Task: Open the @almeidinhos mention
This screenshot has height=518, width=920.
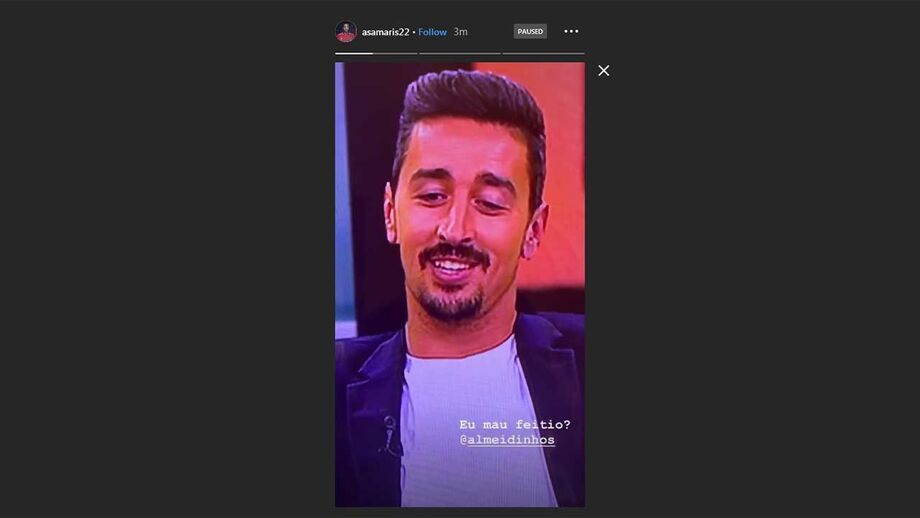Action: pyautogui.click(x=508, y=439)
